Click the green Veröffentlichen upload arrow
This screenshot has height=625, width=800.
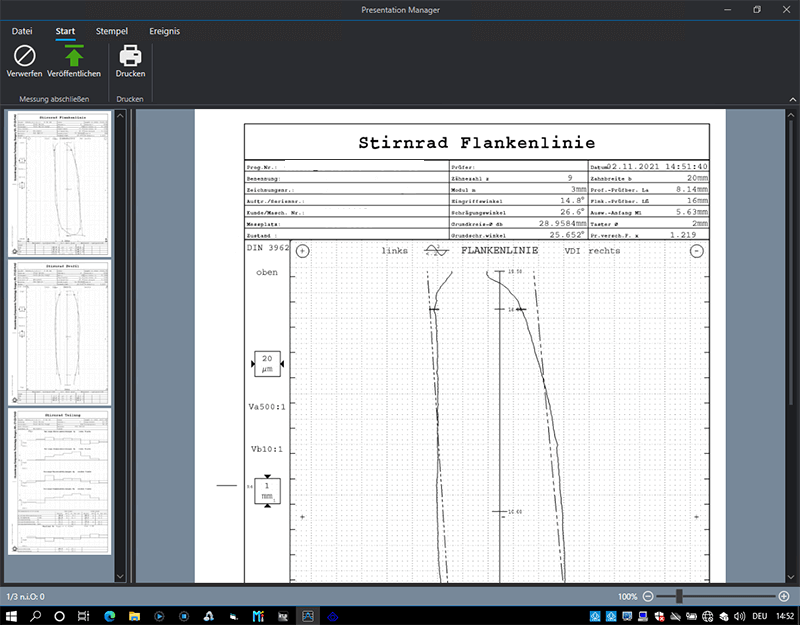pos(74,56)
